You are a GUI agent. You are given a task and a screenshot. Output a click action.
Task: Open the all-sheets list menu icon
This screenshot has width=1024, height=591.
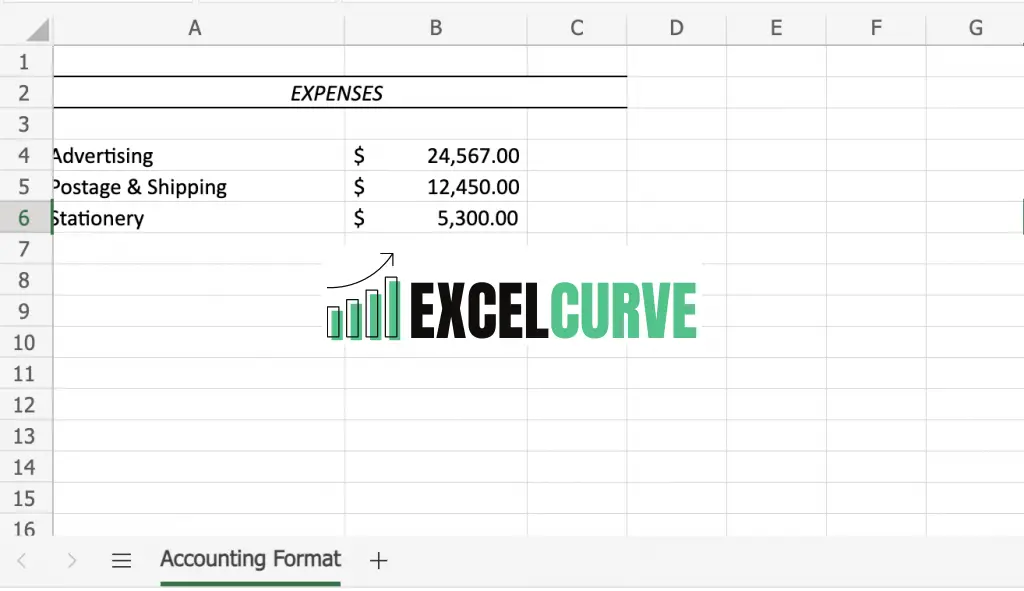pyautogui.click(x=121, y=560)
